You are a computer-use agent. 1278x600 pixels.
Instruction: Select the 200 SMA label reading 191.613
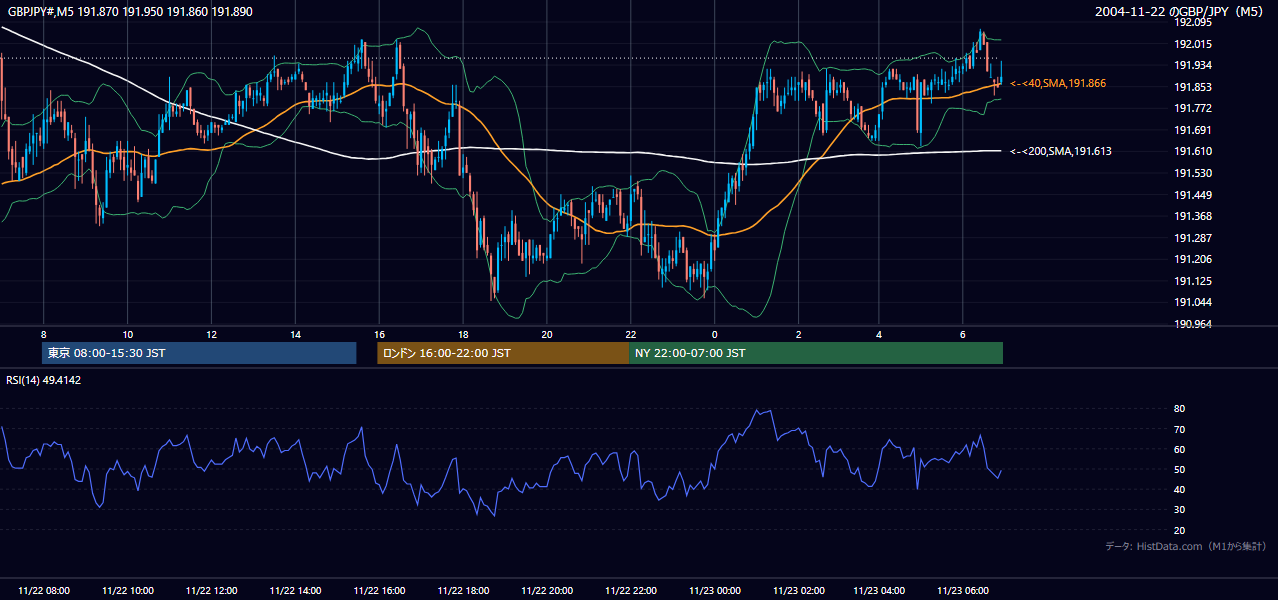[1061, 151]
